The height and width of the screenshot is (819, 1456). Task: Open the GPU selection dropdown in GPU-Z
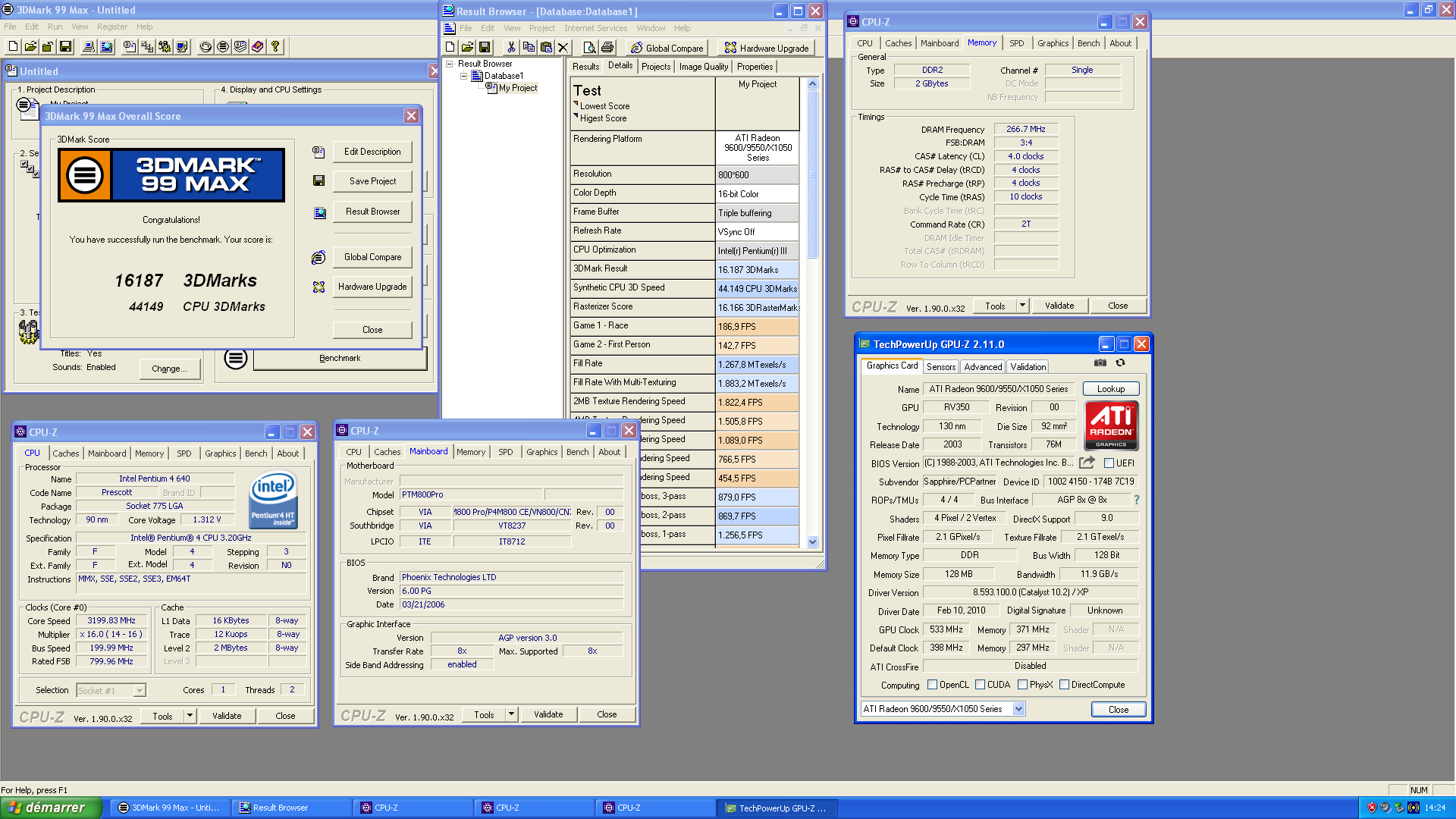[1018, 709]
